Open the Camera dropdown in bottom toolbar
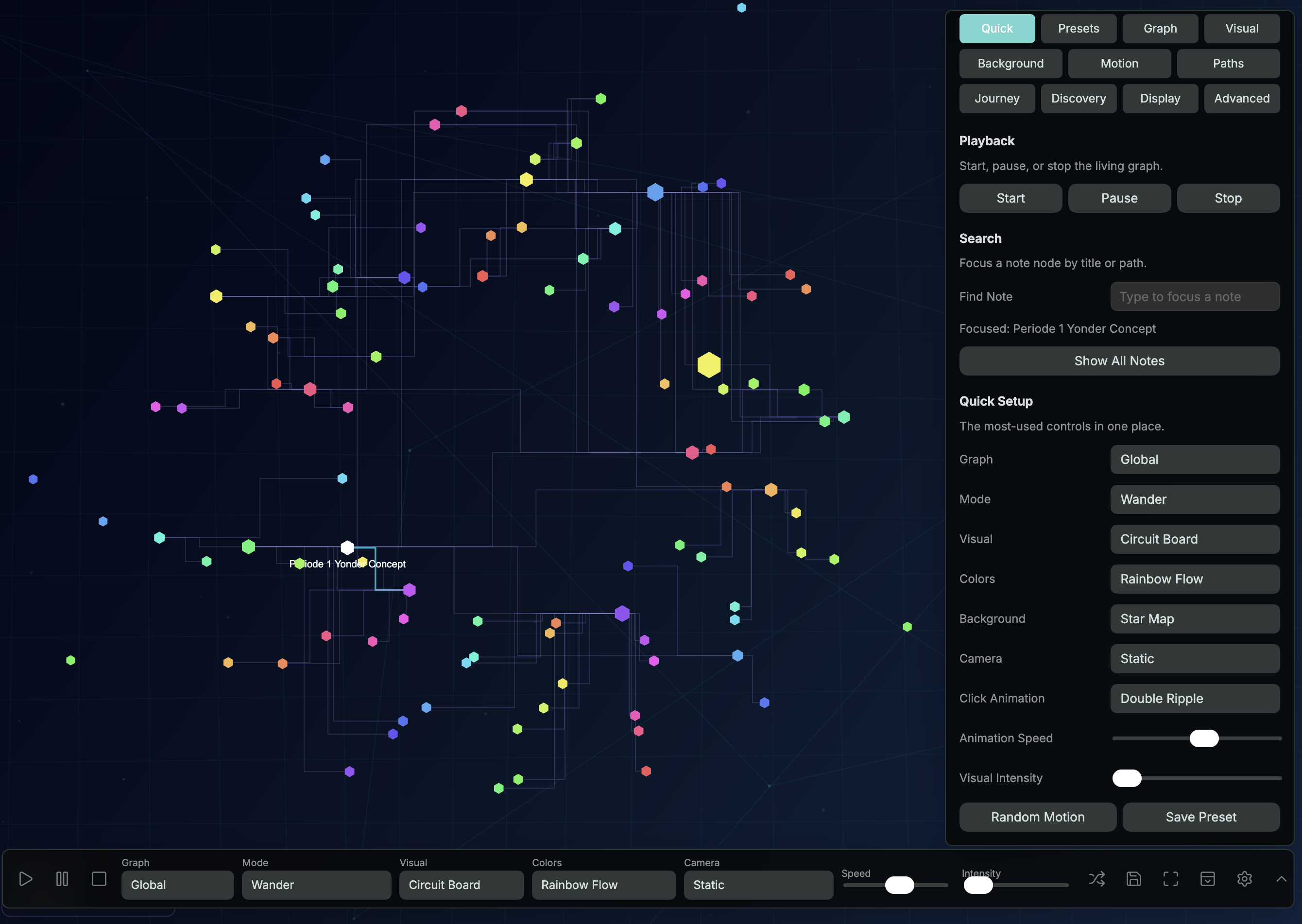This screenshot has width=1302, height=924. pos(758,885)
